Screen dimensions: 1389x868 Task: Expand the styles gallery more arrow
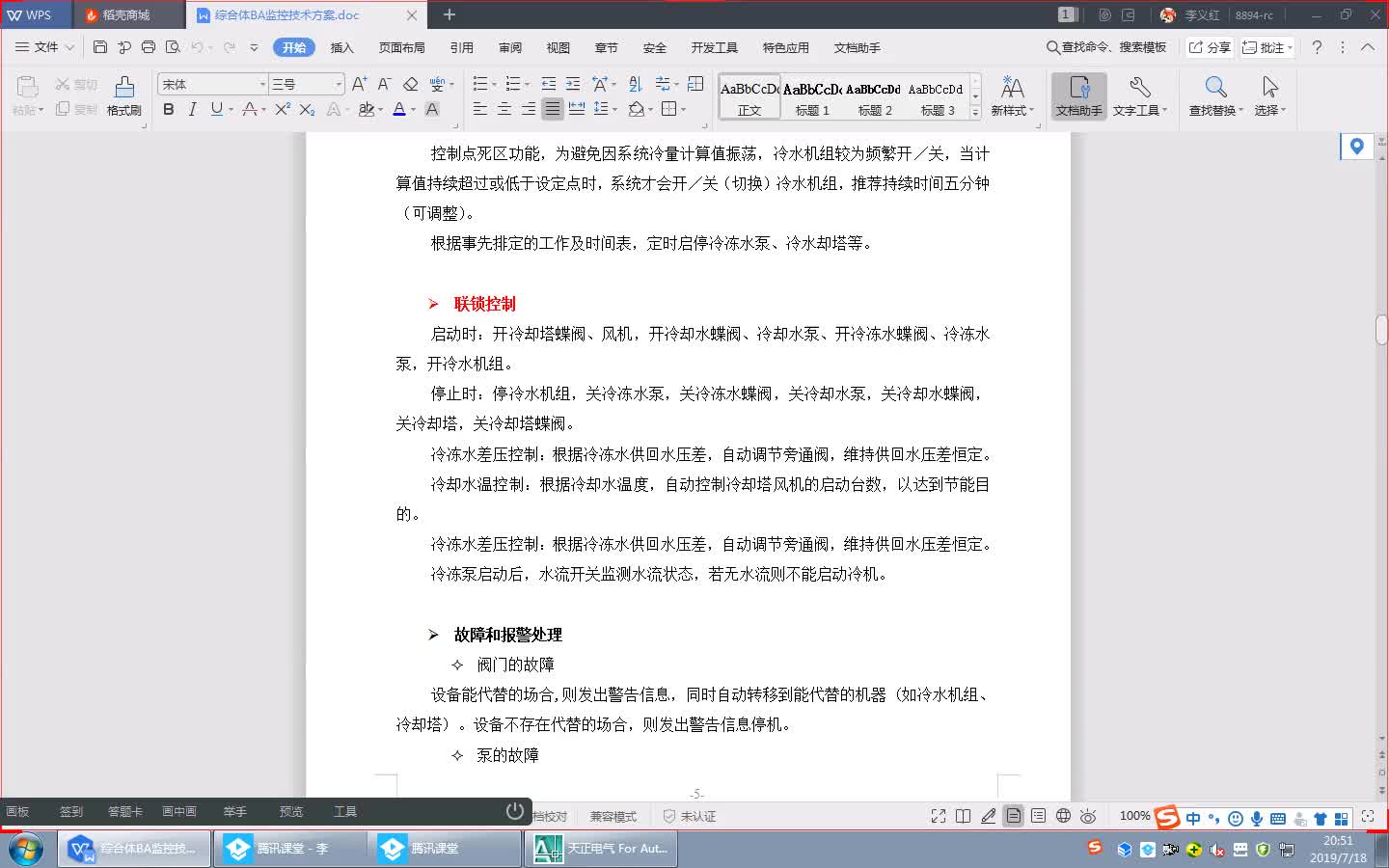click(975, 112)
